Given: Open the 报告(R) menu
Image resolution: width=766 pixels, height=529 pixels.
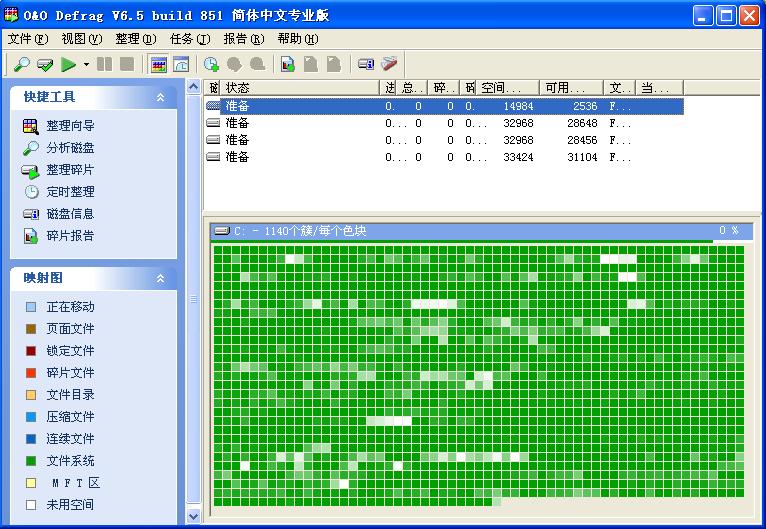Looking at the screenshot, I should [243, 39].
